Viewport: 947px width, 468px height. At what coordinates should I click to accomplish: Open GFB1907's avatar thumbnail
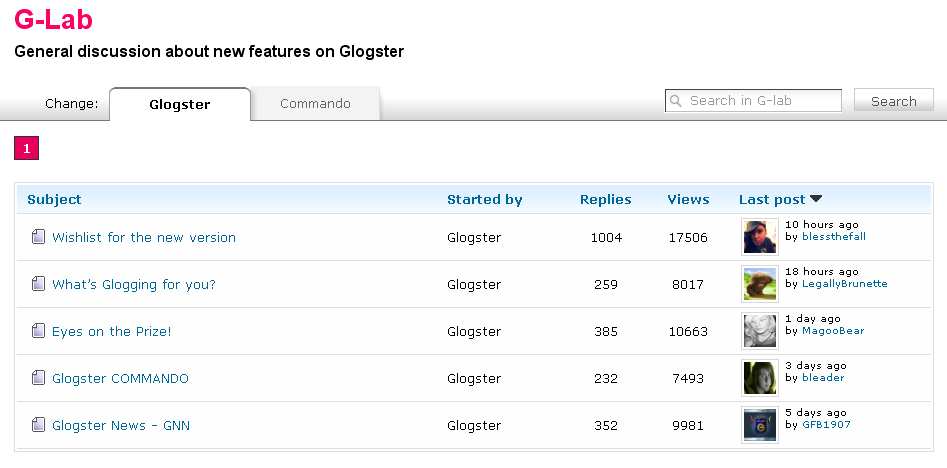(x=760, y=425)
